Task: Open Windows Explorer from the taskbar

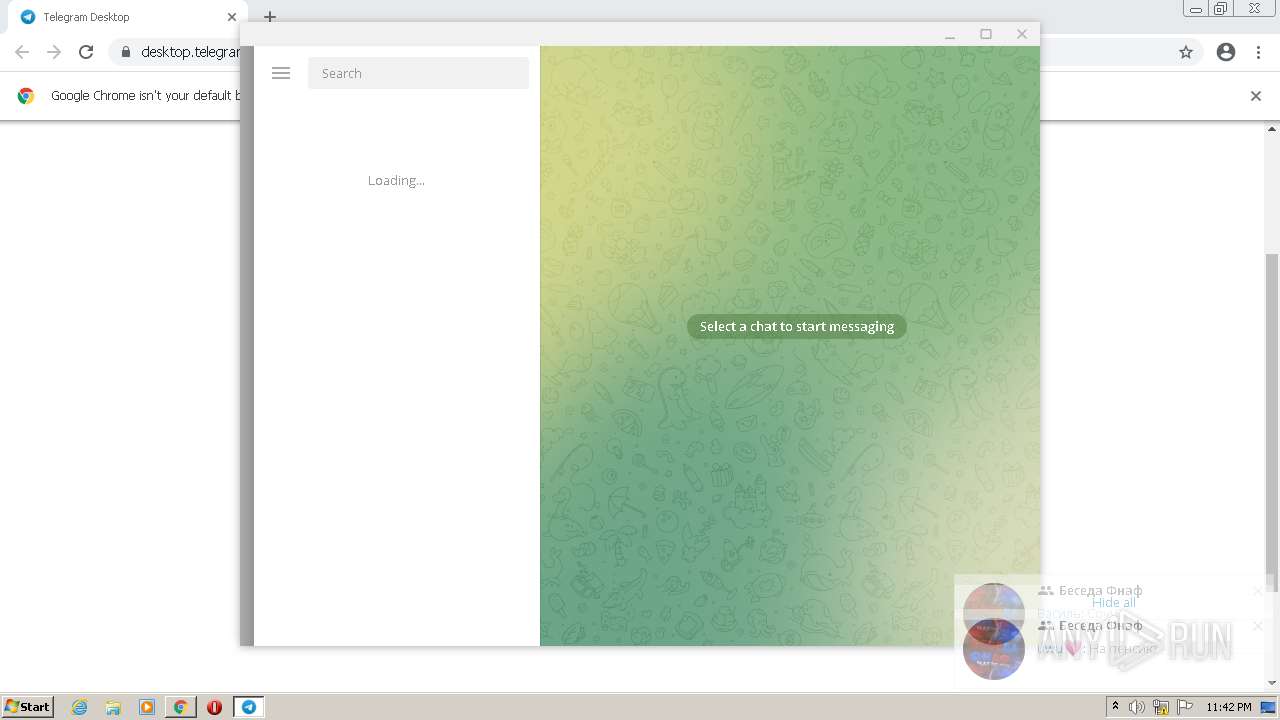Action: 113,707
